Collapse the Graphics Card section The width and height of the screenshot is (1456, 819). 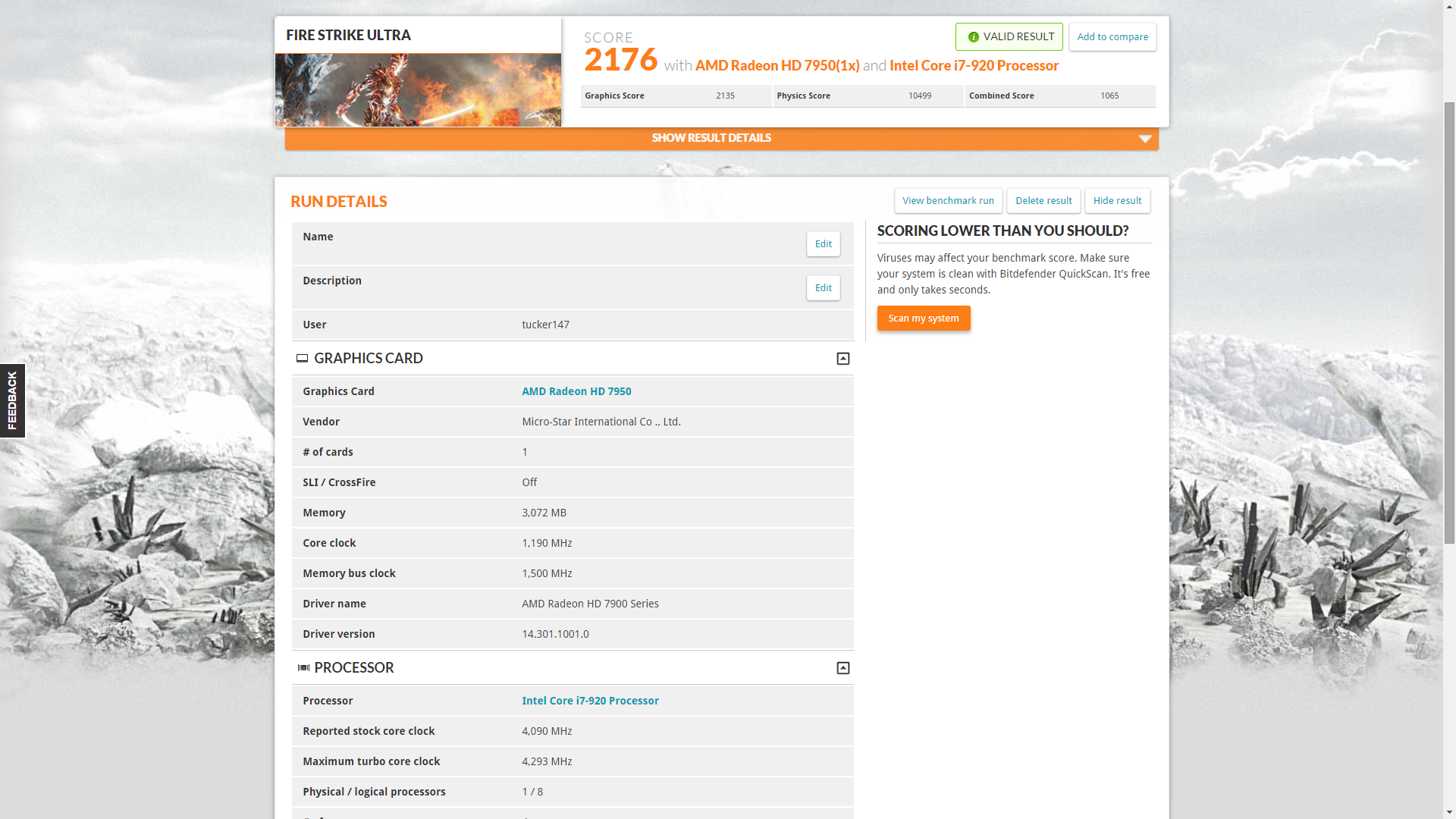point(843,359)
